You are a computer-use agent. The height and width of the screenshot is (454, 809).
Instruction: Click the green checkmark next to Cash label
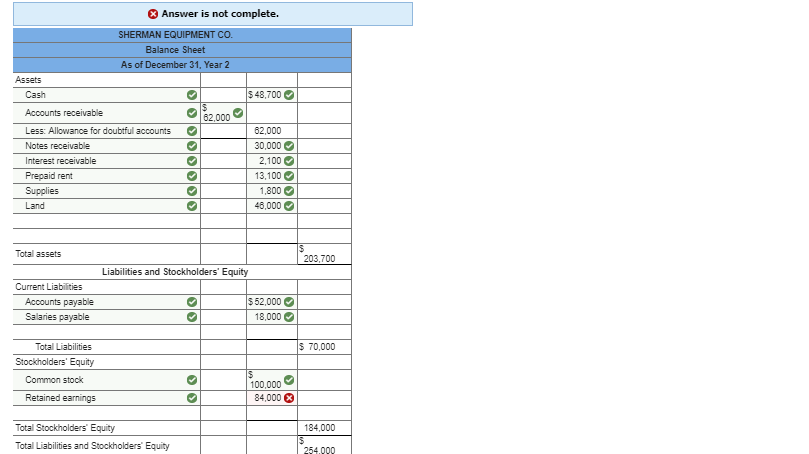(192, 95)
